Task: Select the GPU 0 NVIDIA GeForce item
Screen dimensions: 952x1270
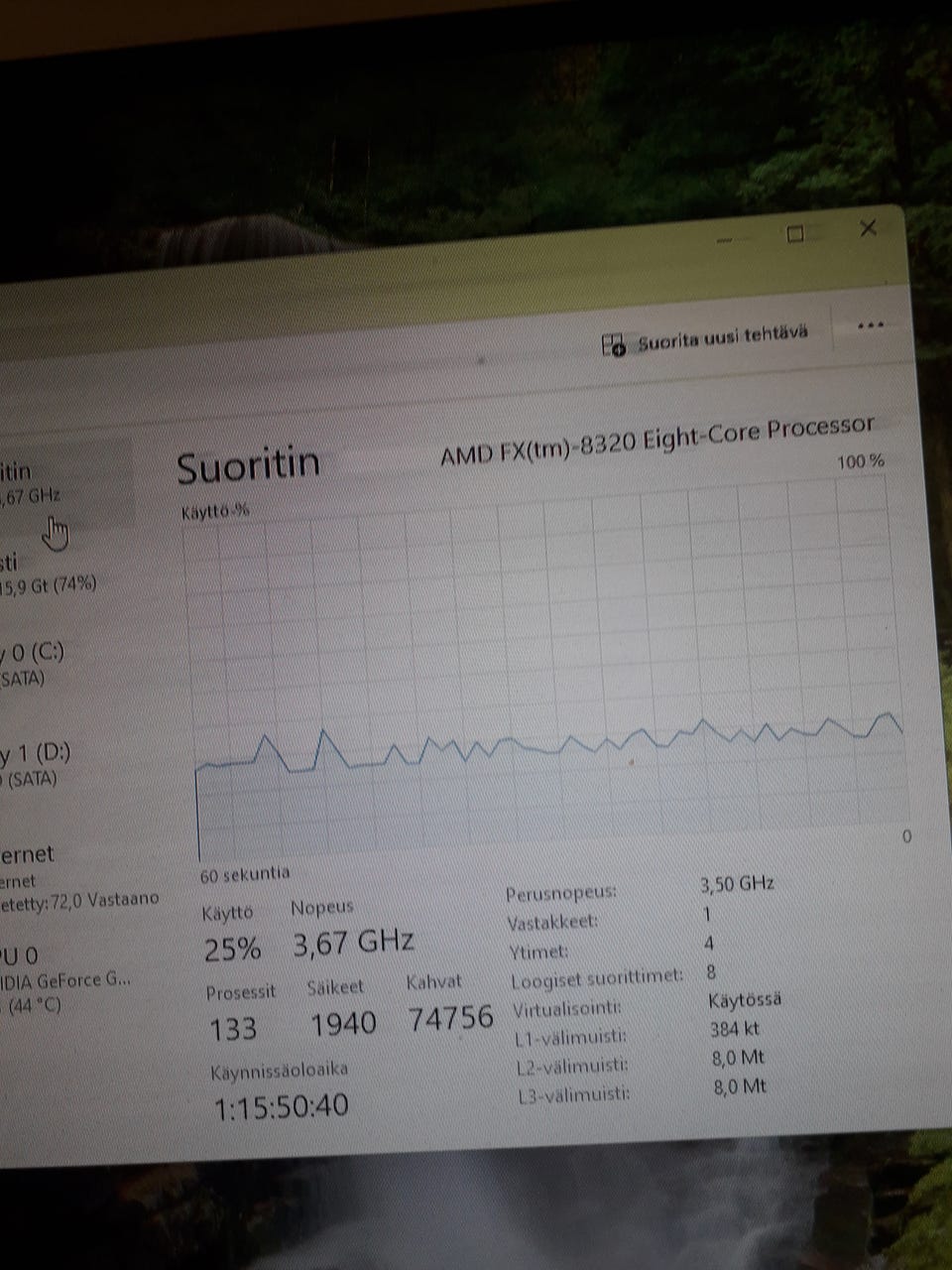Action: click(x=65, y=980)
